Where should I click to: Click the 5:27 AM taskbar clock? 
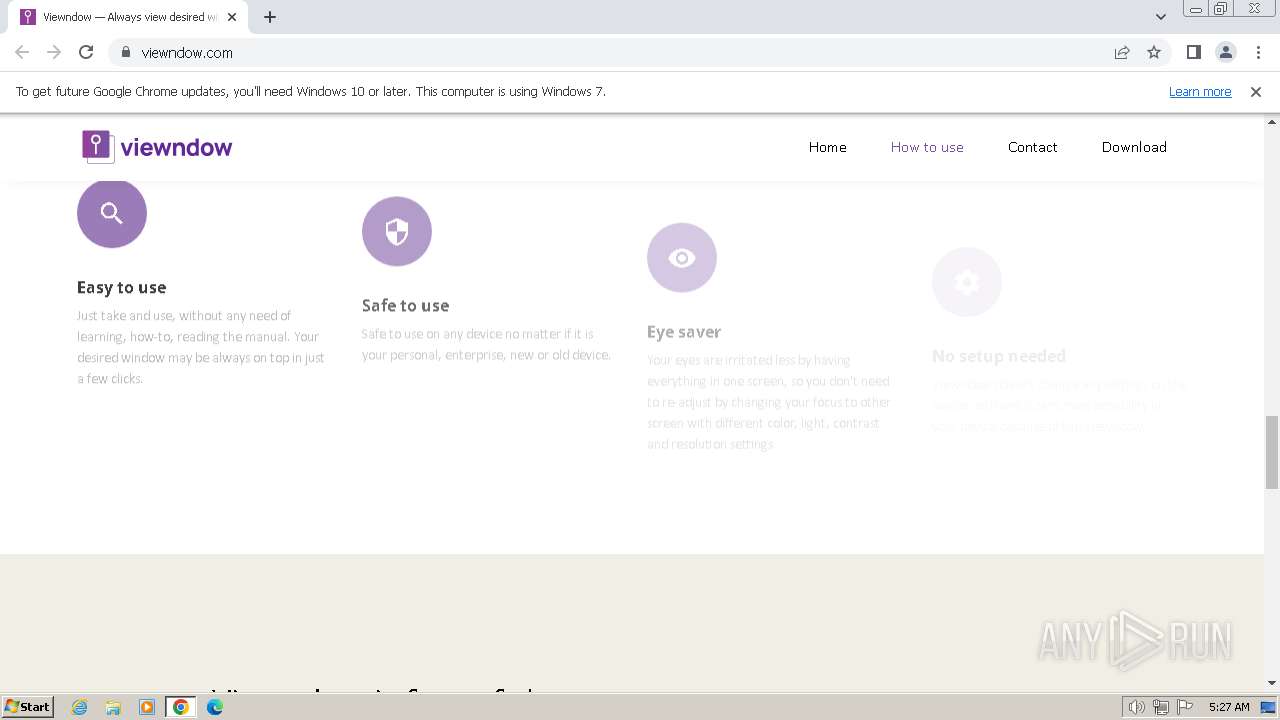pos(1229,707)
